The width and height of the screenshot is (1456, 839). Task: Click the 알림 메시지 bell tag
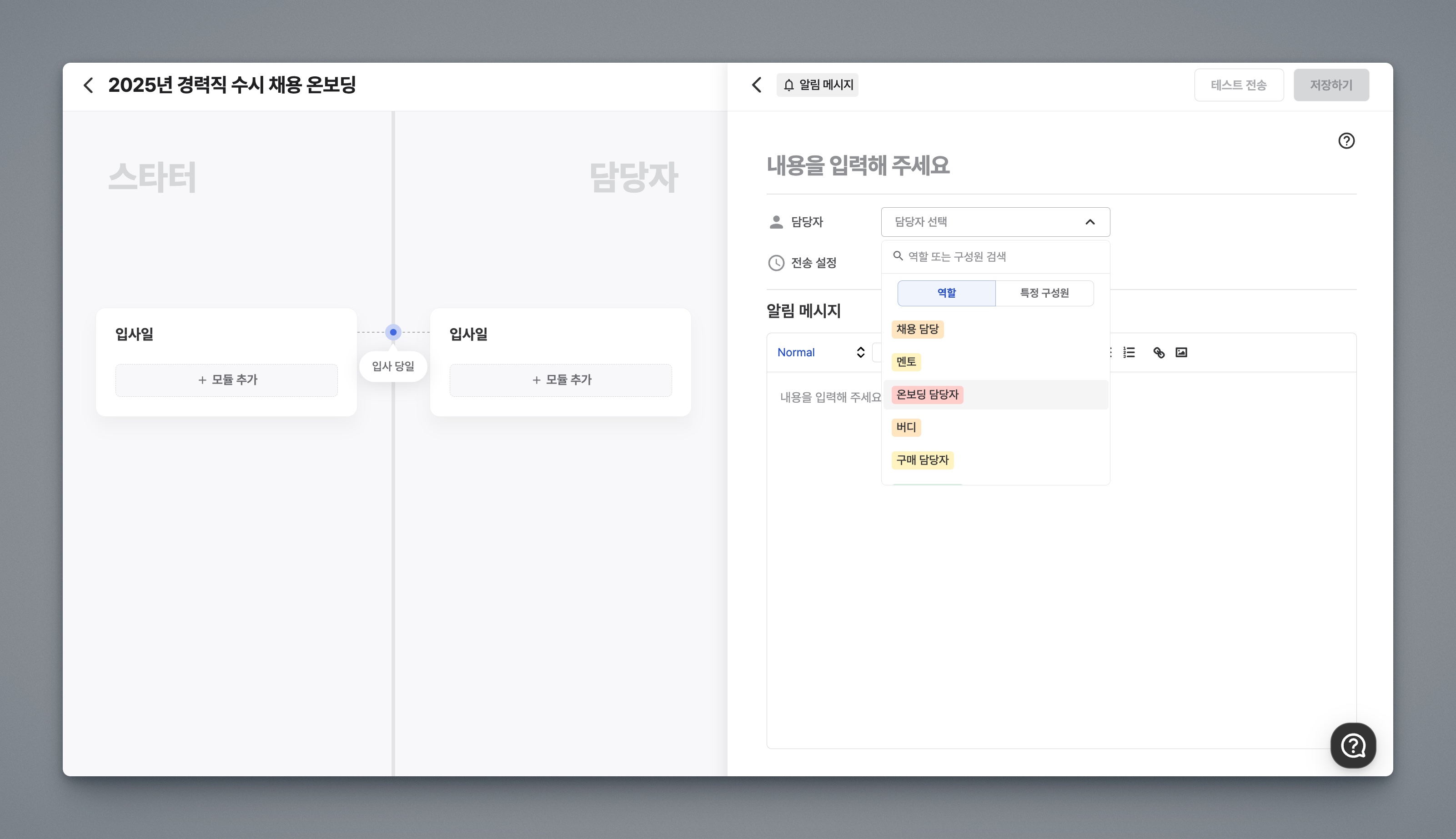click(x=817, y=85)
